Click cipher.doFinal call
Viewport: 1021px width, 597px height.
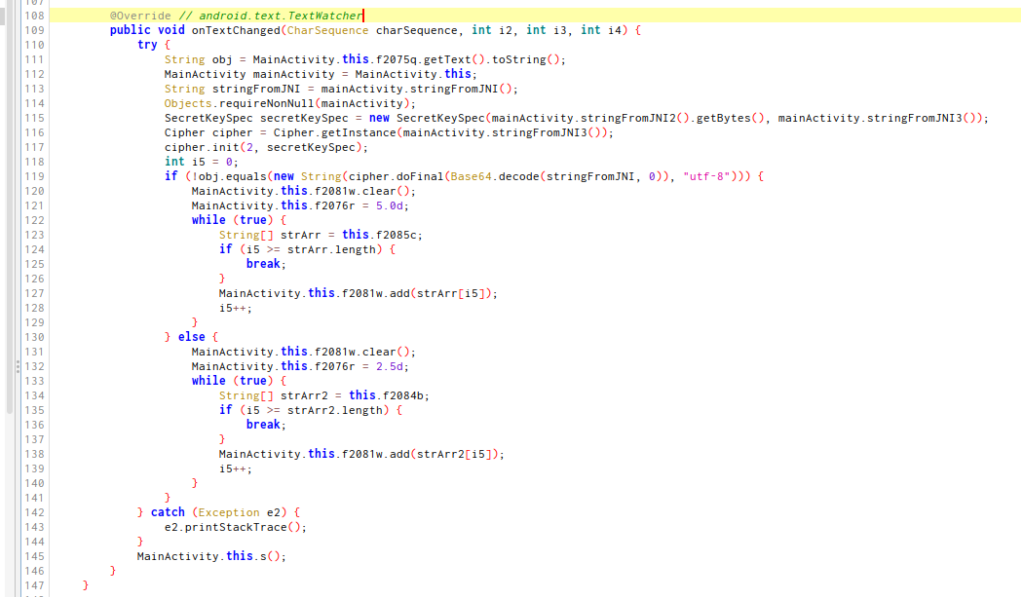(x=396, y=176)
